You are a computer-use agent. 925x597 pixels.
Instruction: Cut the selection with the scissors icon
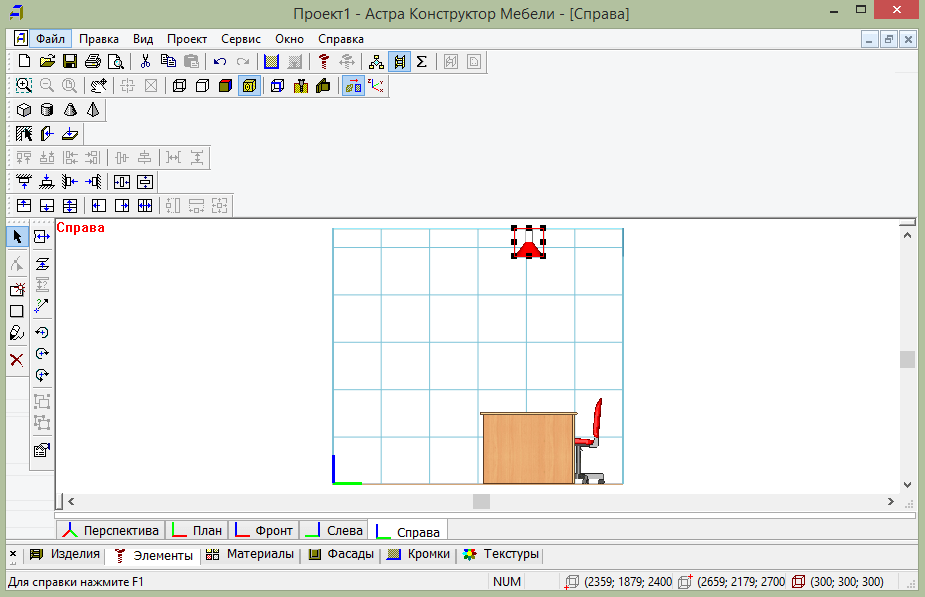coord(145,61)
